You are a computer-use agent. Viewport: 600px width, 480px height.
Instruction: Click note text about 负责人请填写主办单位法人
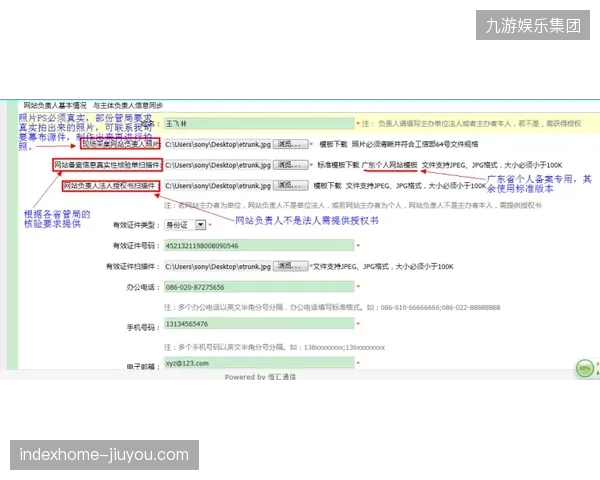click(x=471, y=124)
